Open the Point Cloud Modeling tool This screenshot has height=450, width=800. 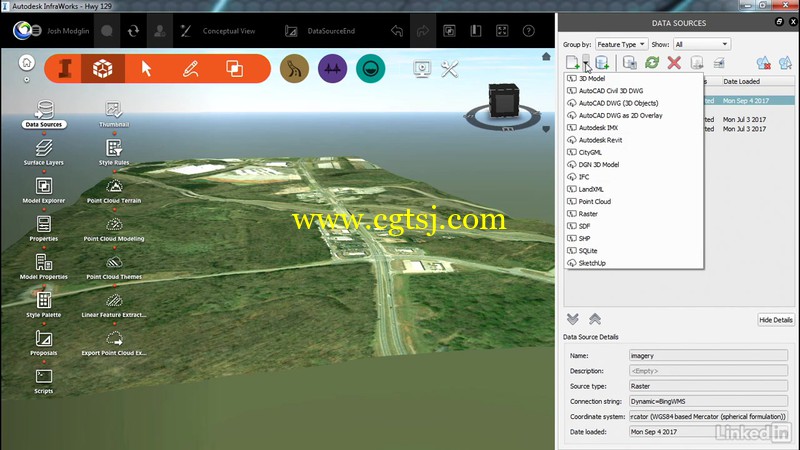[114, 228]
